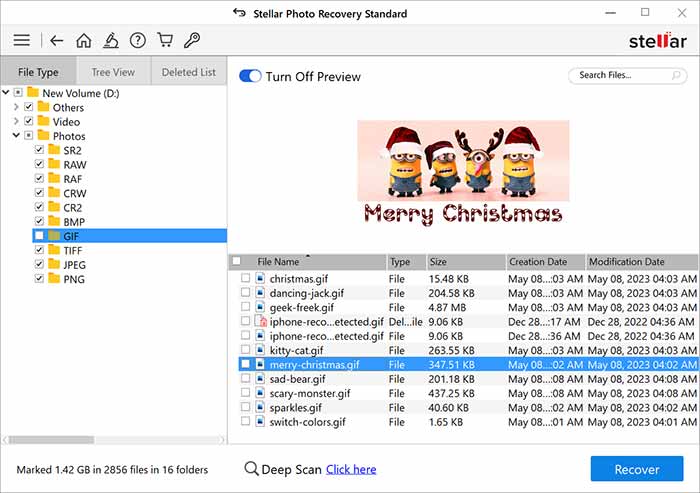
Task: Click the file icon beside sparkles.gif
Action: coord(260,407)
